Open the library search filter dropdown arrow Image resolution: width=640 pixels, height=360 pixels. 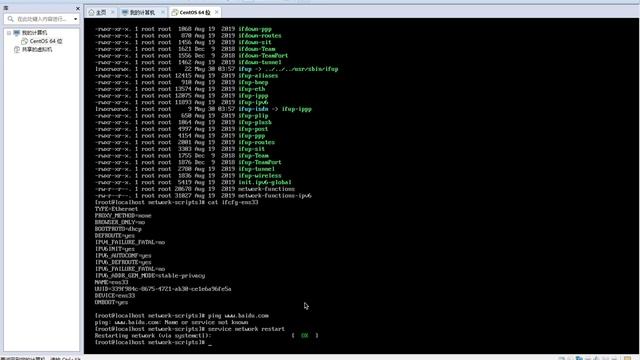click(76, 19)
